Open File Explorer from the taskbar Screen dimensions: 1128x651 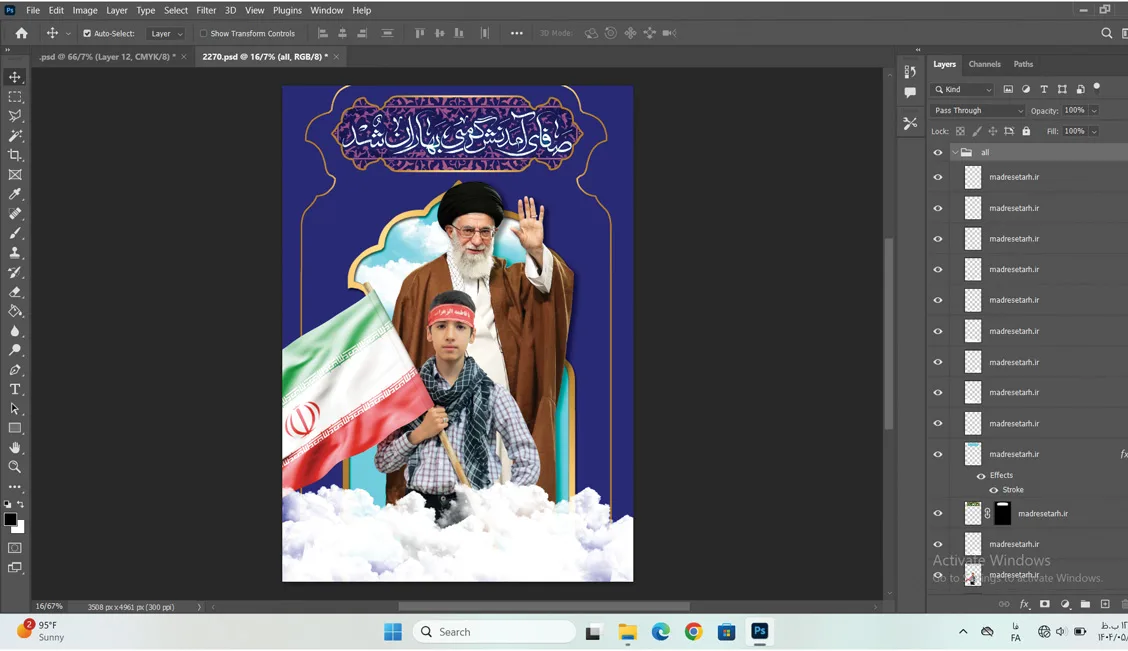(x=627, y=632)
